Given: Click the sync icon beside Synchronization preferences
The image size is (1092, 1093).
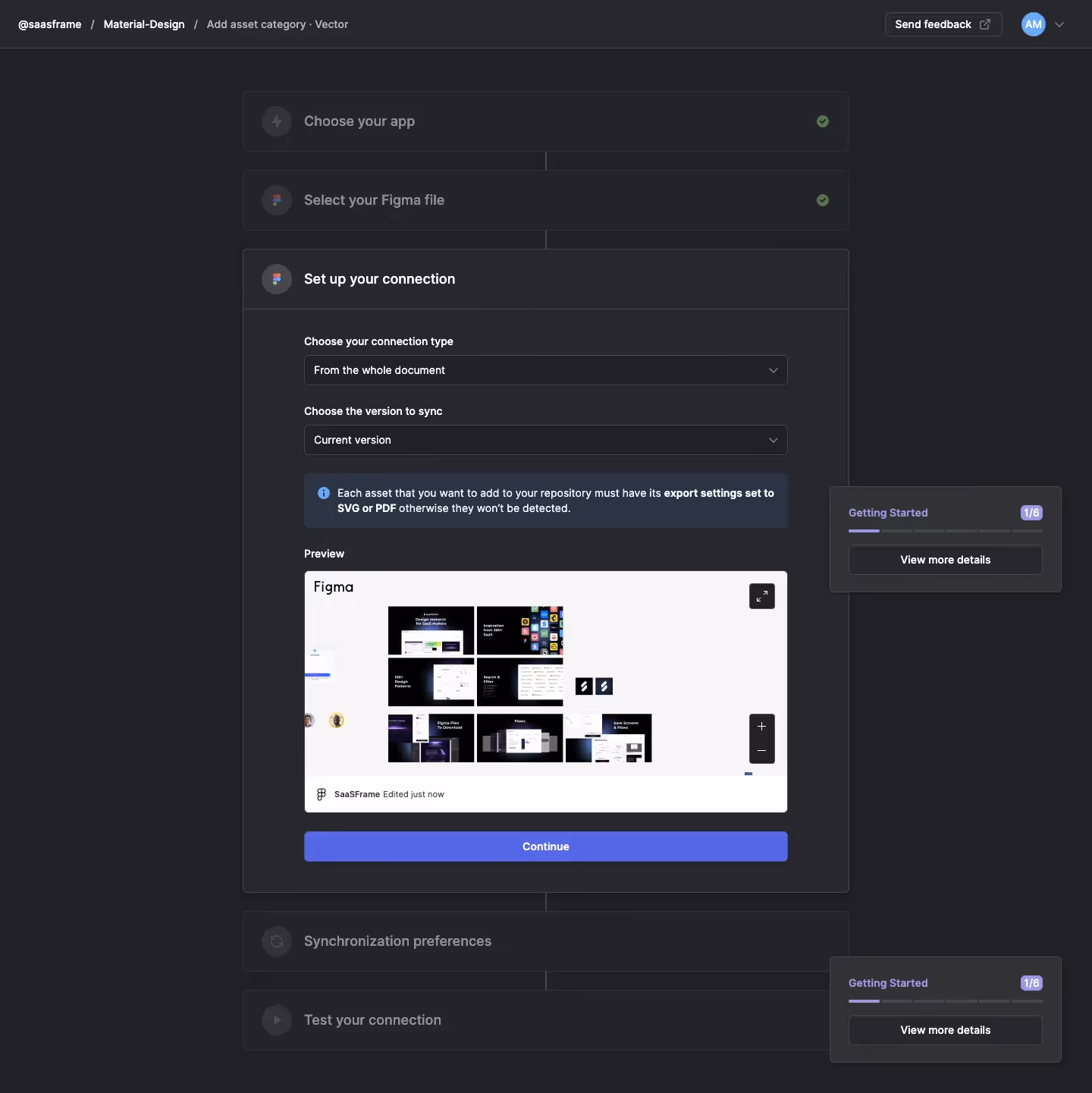Looking at the screenshot, I should pyautogui.click(x=276, y=941).
